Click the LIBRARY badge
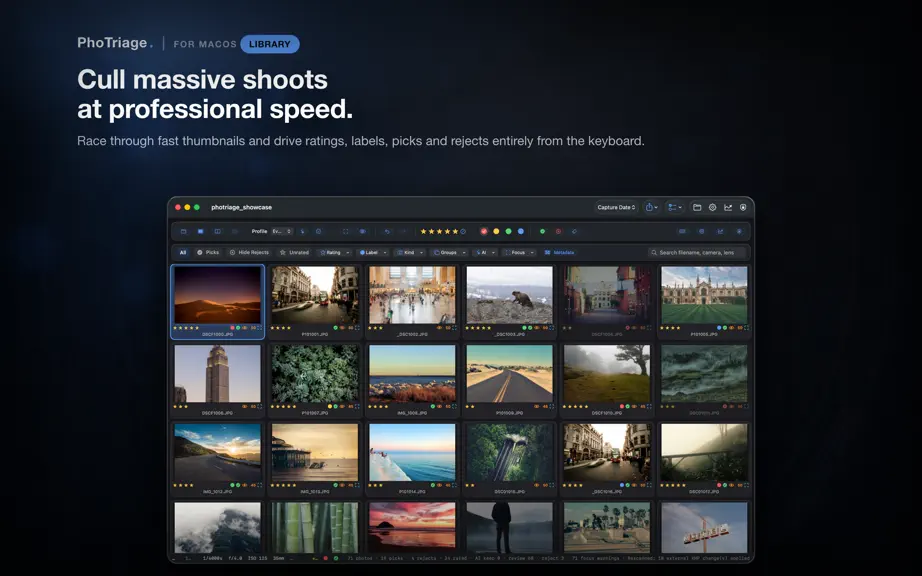Image resolution: width=922 pixels, height=576 pixels. pyautogui.click(x=270, y=44)
